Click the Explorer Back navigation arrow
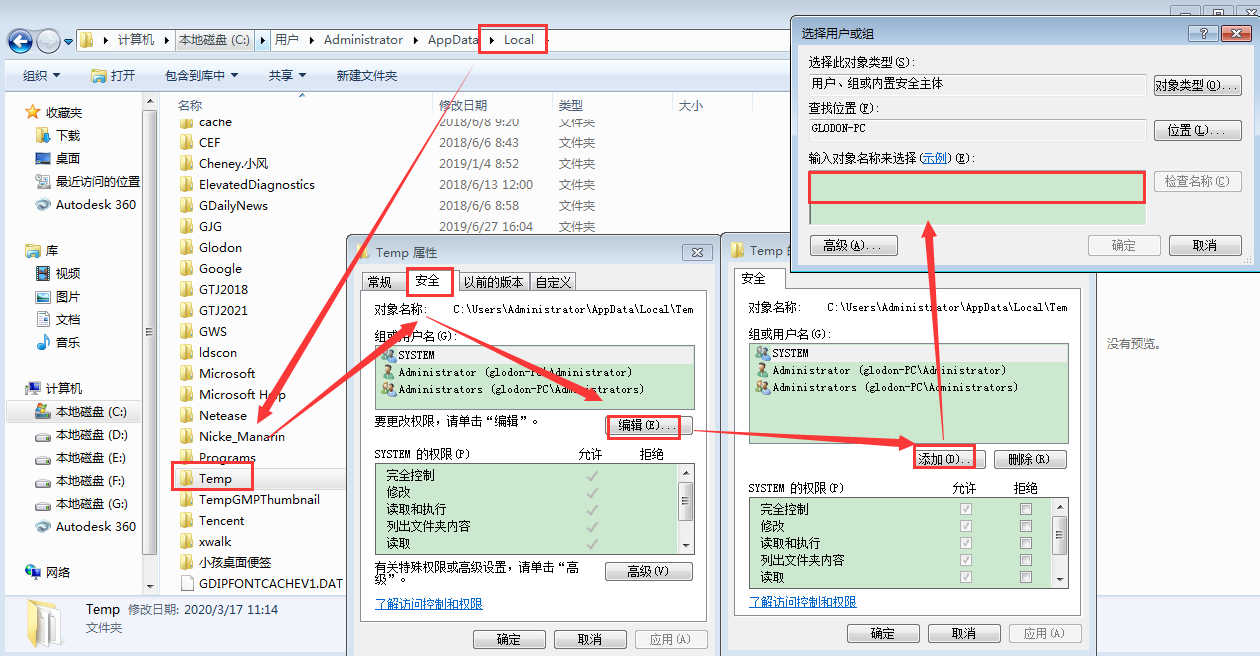This screenshot has width=1260, height=656. (19, 41)
